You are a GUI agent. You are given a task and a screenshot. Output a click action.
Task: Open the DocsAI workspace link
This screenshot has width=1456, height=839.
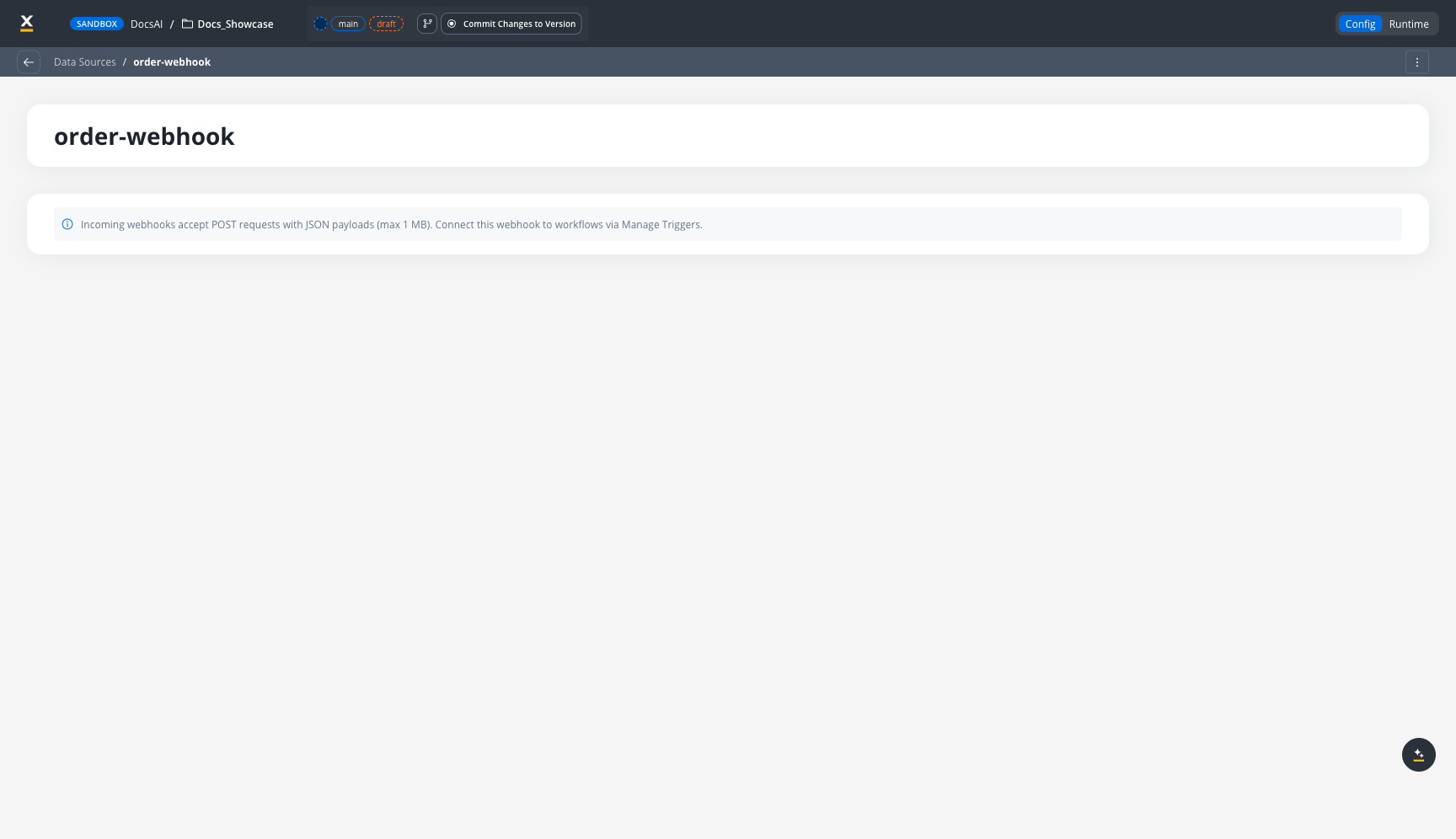146,24
